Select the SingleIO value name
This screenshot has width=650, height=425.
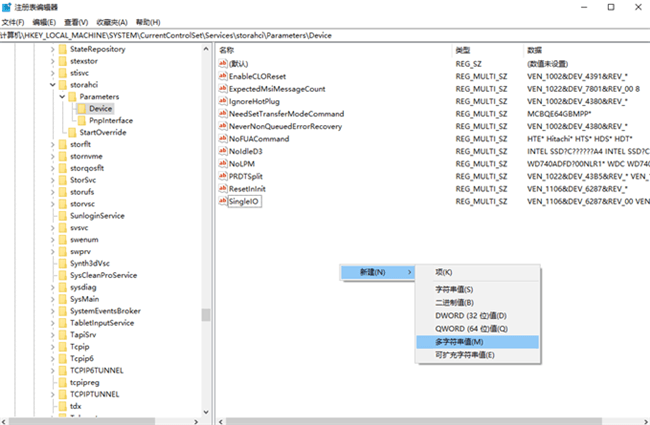click(244, 202)
